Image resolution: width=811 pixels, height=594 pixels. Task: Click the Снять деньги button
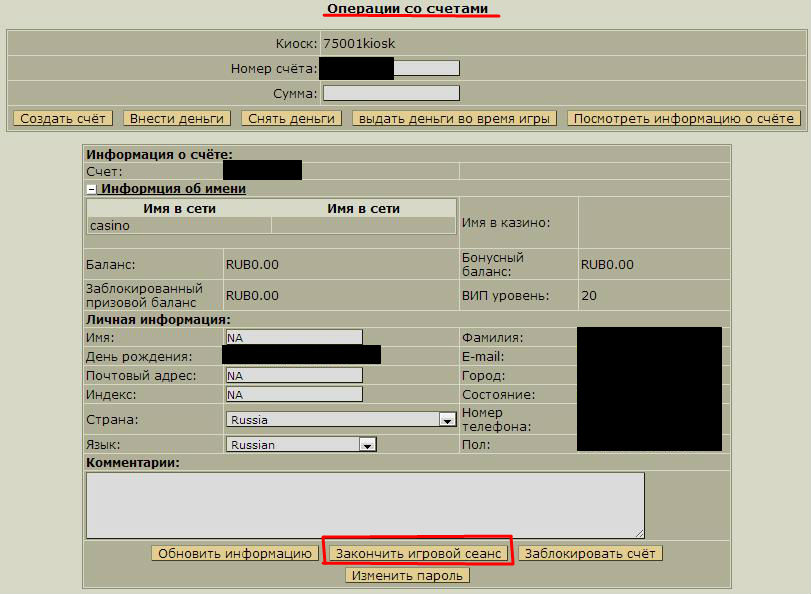pos(291,118)
